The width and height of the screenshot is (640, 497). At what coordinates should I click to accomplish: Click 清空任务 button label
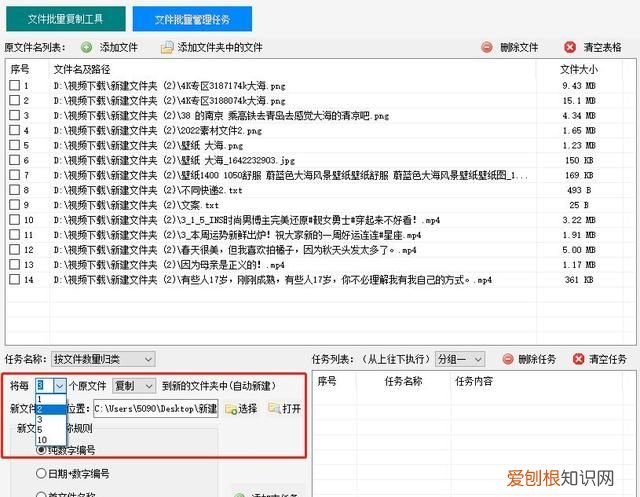tap(607, 359)
